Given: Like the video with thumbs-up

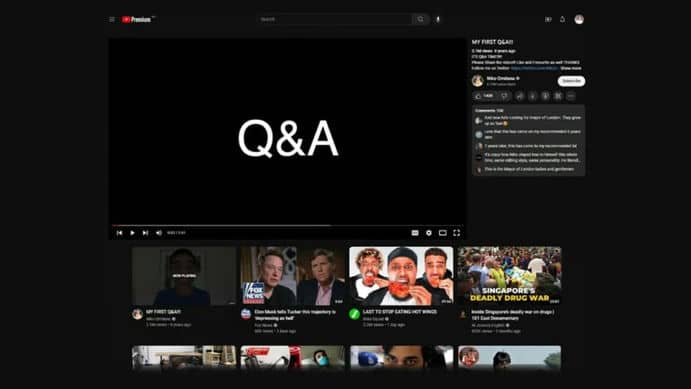Looking at the screenshot, I should 484,96.
